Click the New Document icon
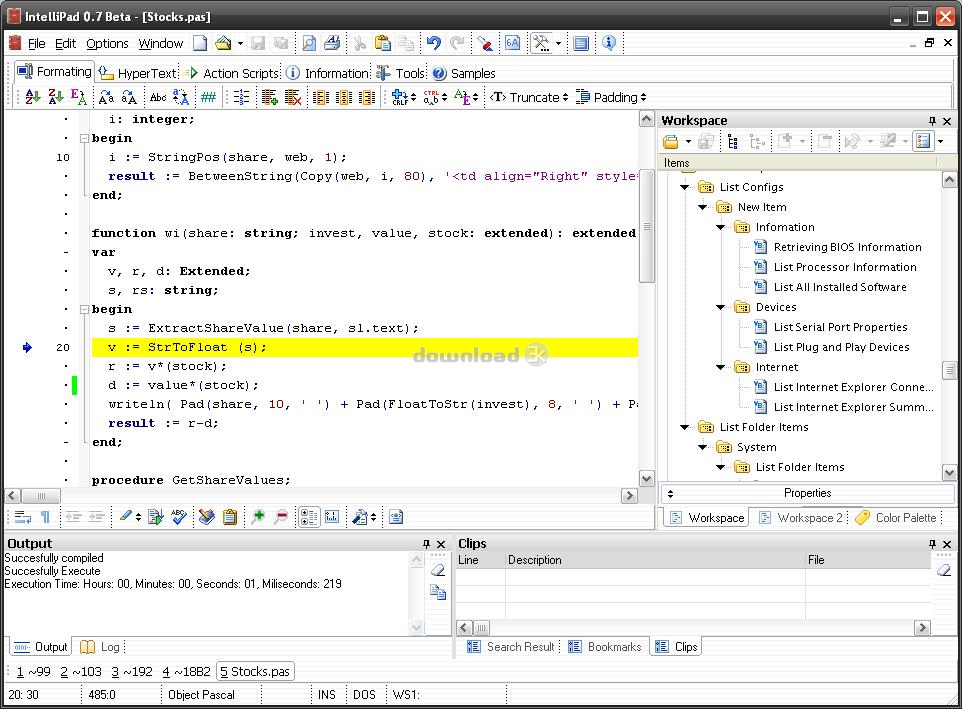The height and width of the screenshot is (709, 962). coord(200,43)
